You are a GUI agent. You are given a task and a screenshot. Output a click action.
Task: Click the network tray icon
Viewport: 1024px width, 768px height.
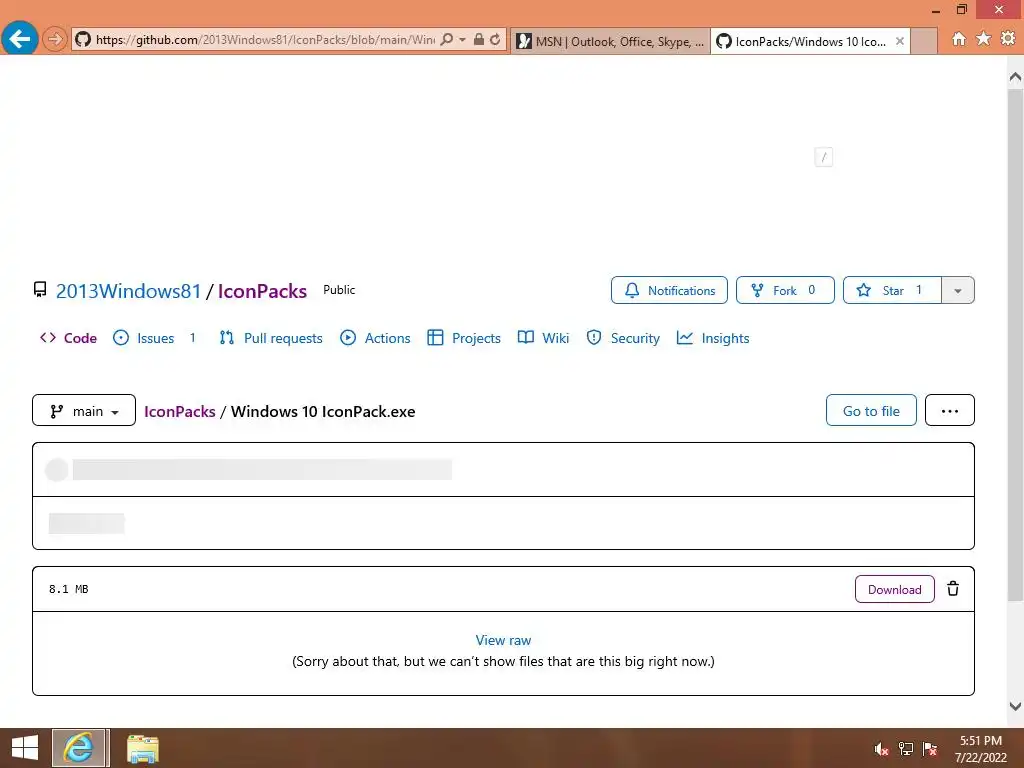point(906,749)
